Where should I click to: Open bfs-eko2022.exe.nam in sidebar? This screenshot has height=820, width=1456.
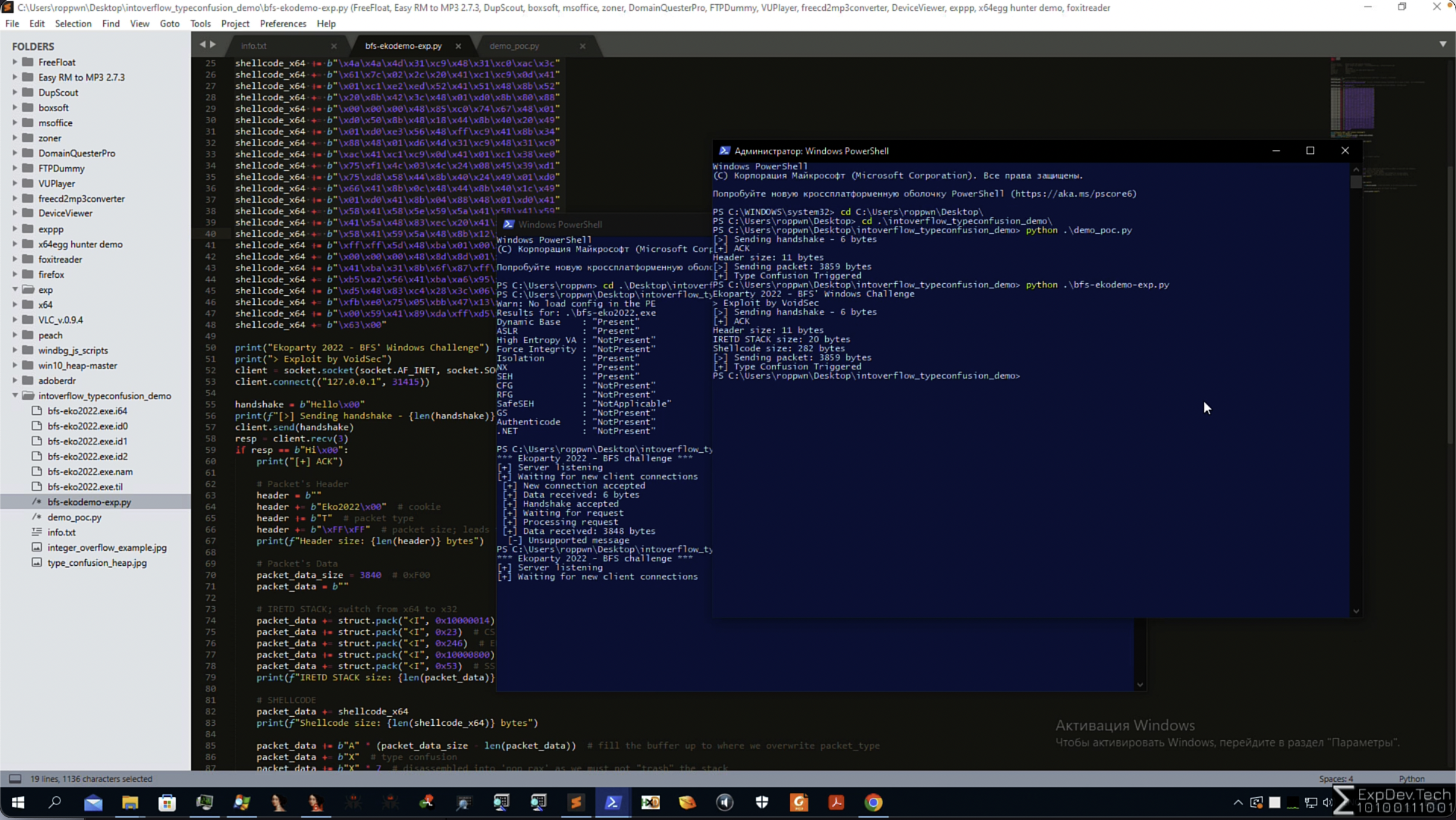tap(90, 472)
